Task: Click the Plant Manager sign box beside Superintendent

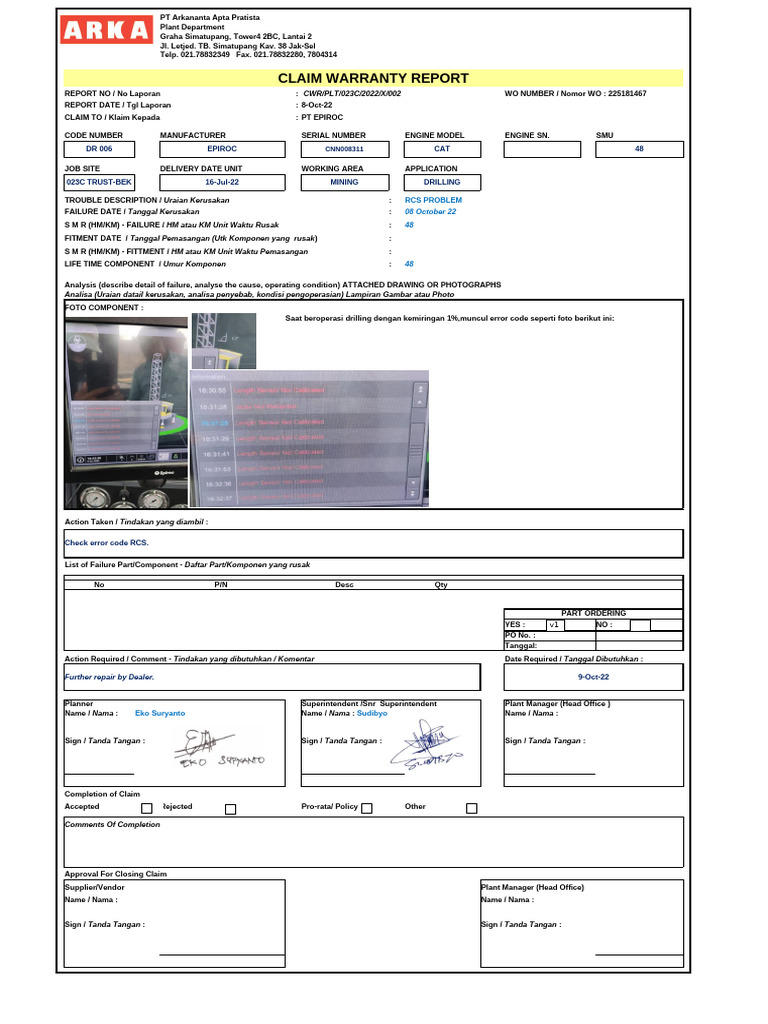Action: pos(594,743)
